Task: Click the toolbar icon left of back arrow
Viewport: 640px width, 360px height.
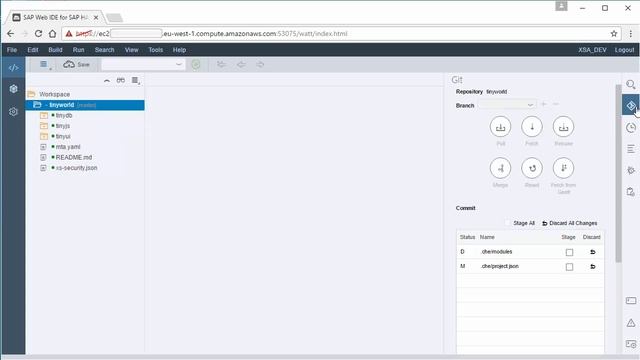Action: click(221, 64)
